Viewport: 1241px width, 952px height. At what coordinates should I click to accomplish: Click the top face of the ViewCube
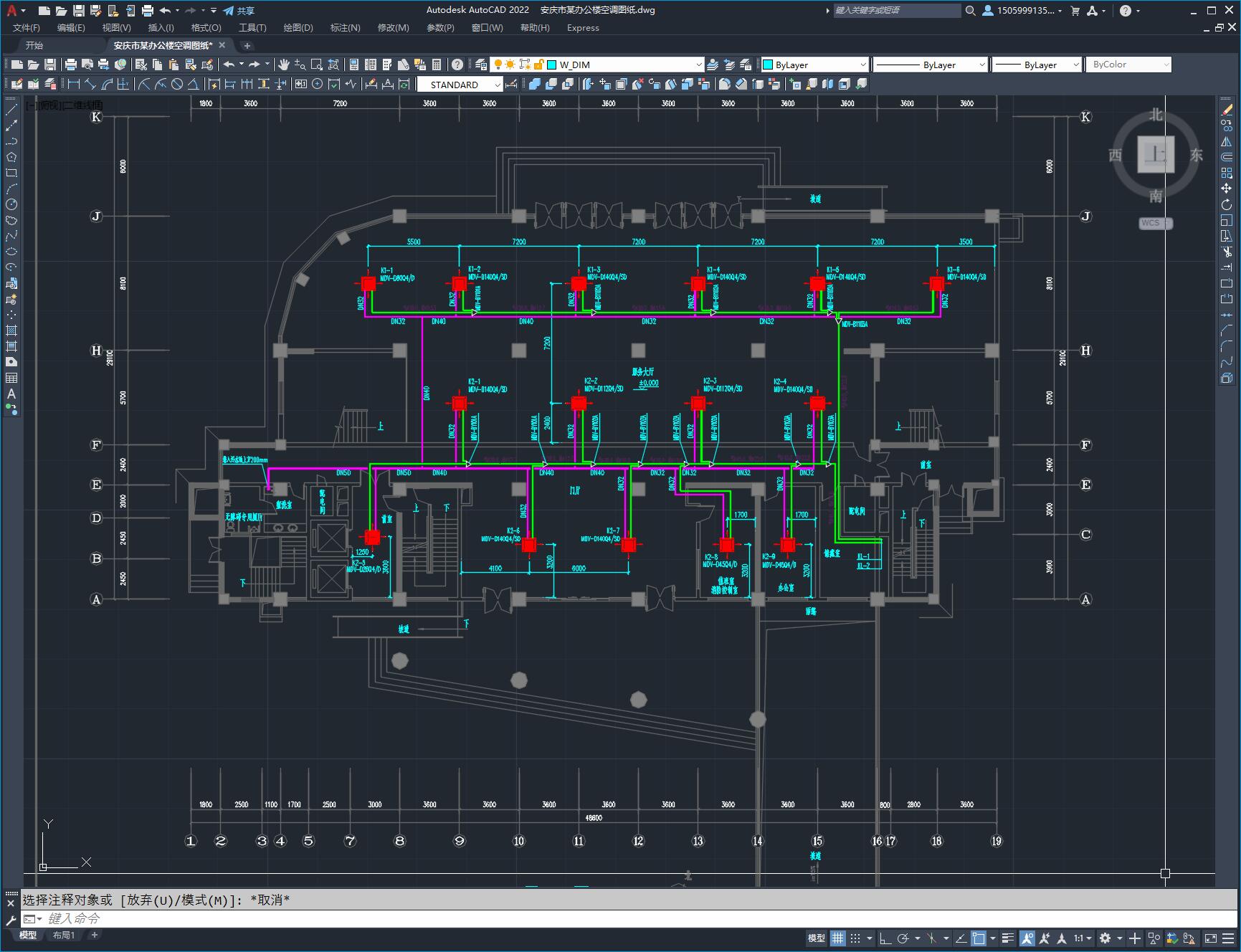pyautogui.click(x=1155, y=155)
